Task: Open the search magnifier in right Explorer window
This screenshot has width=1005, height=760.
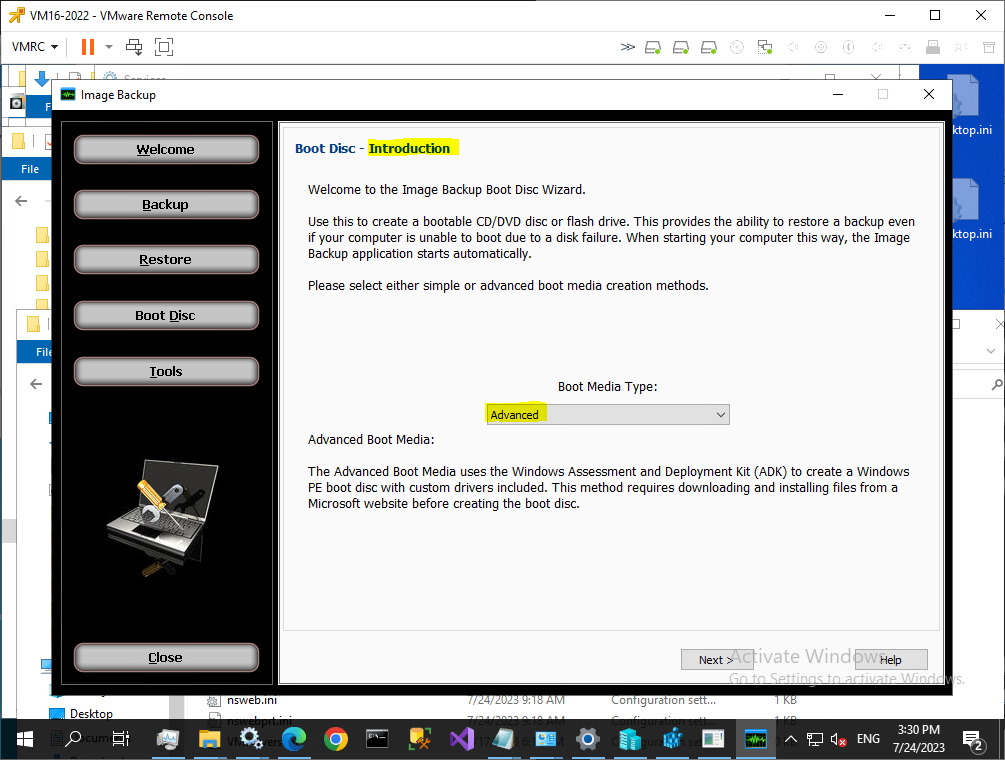Action: [997, 384]
